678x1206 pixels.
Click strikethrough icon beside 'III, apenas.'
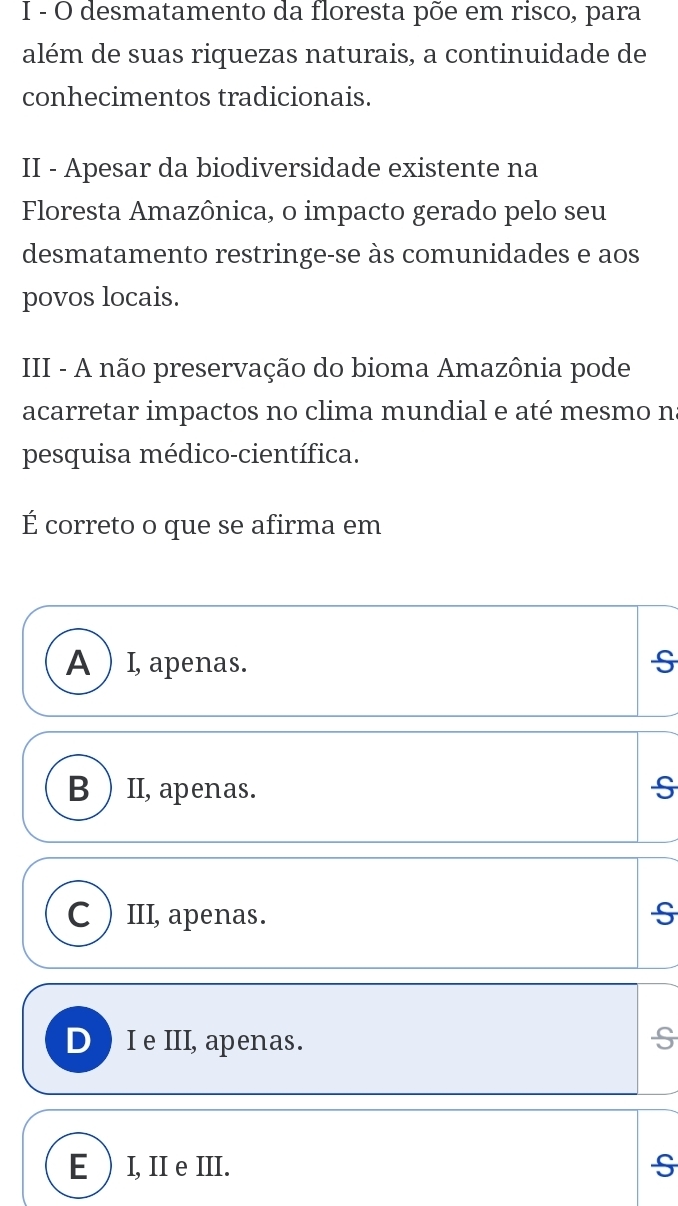[x=660, y=914]
